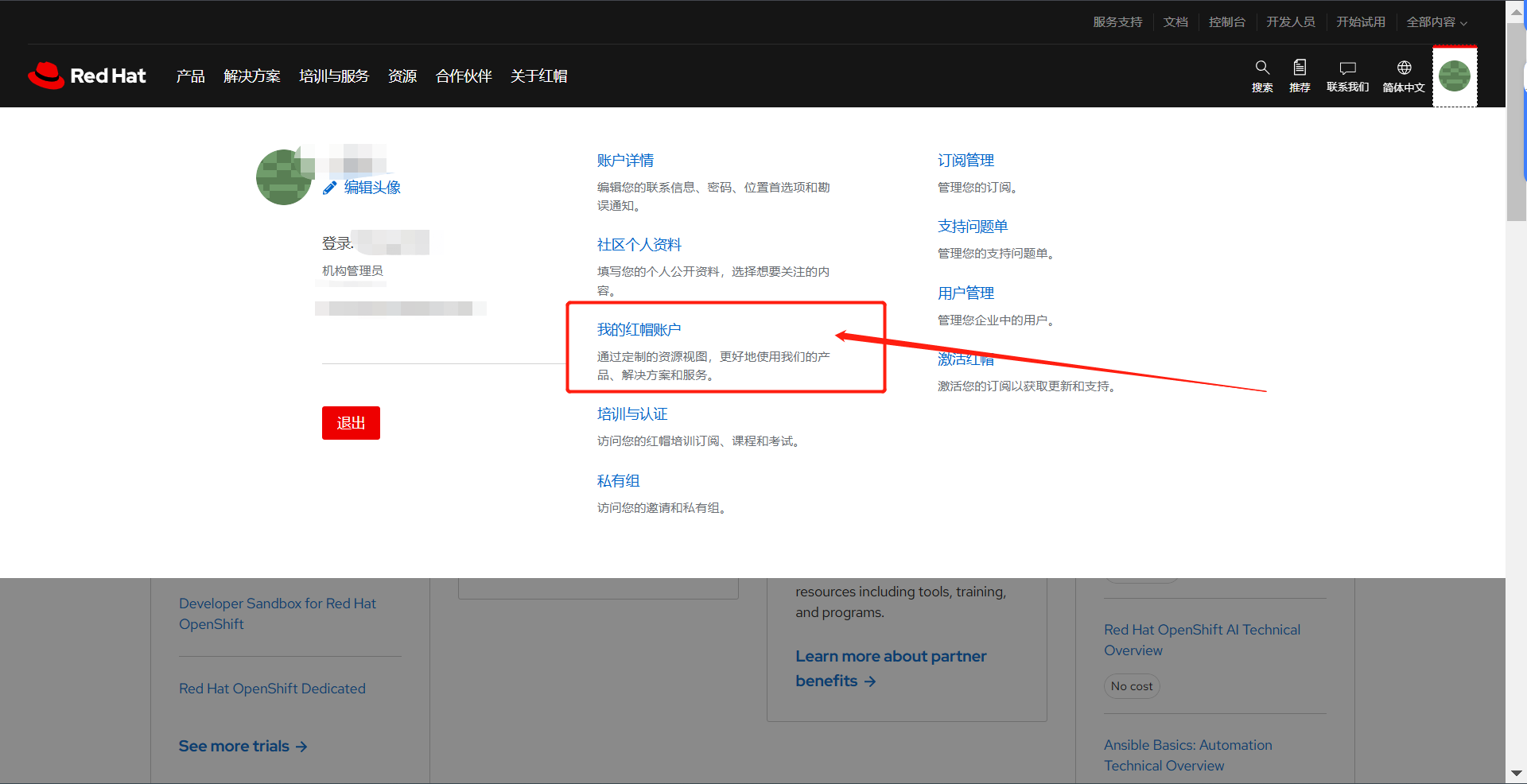Open 联系我们 contact panel via speech bubble icon
Viewport: 1527px width, 784px height.
(x=1346, y=76)
